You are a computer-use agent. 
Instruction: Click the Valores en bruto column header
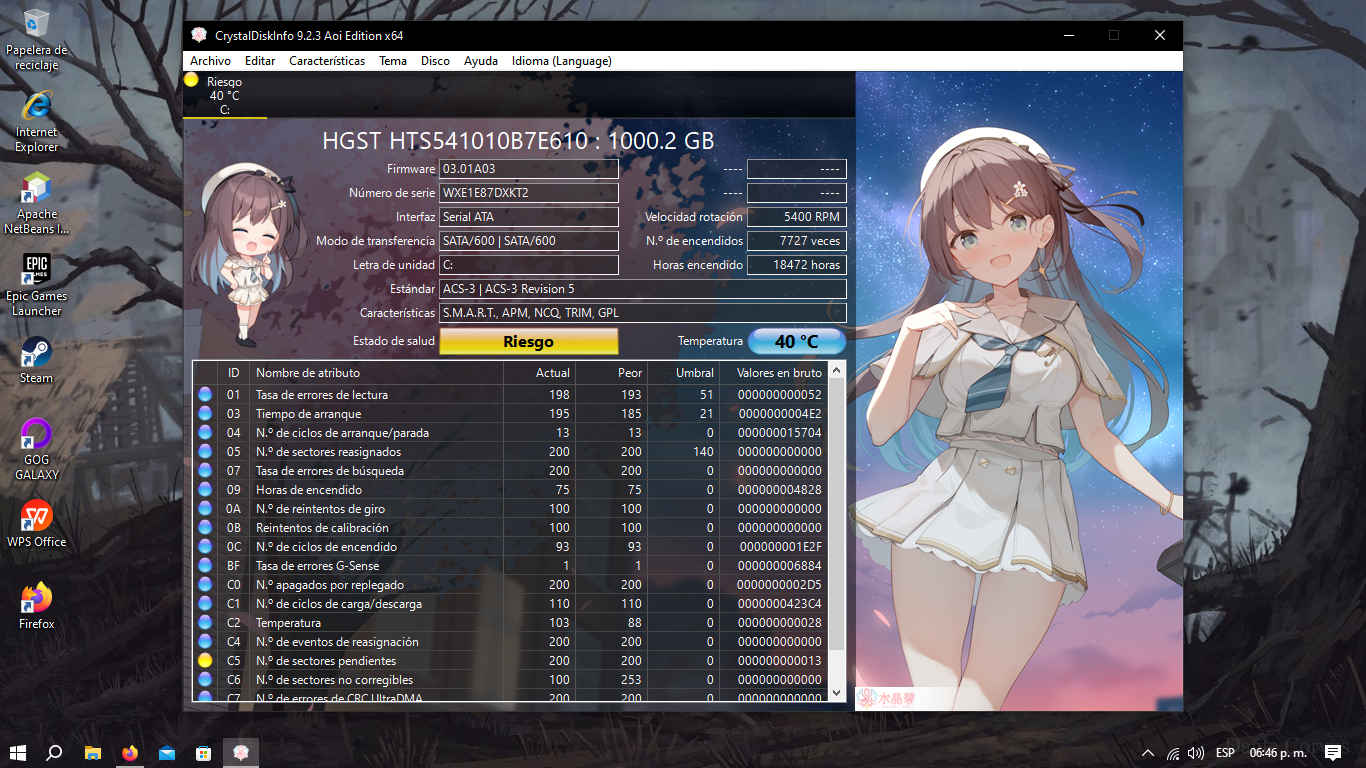(x=778, y=373)
